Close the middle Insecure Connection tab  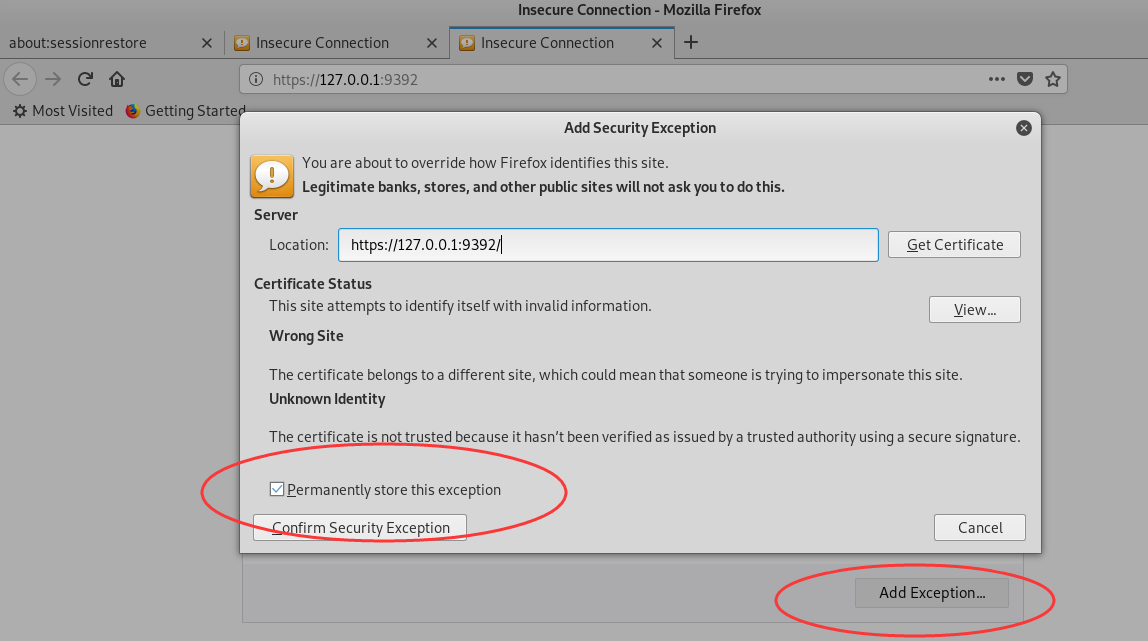click(x=431, y=43)
